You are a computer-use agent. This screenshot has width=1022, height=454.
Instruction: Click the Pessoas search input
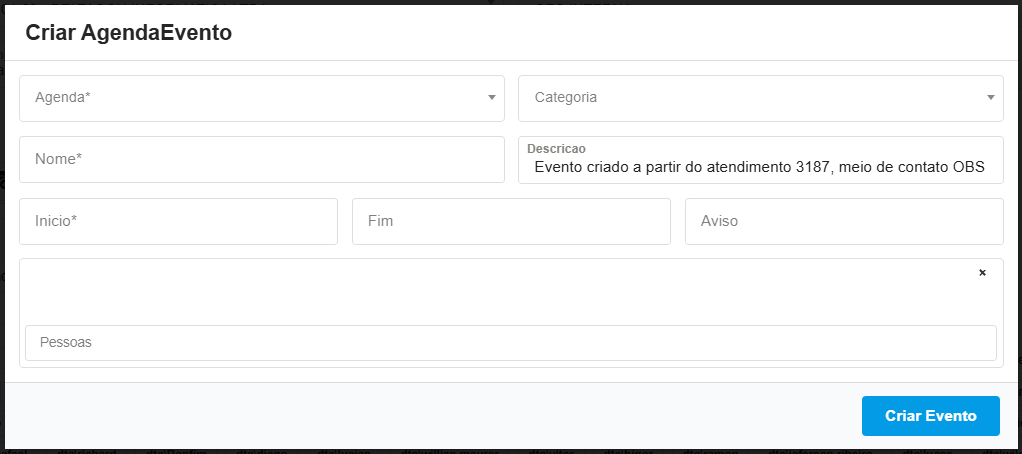click(x=510, y=342)
